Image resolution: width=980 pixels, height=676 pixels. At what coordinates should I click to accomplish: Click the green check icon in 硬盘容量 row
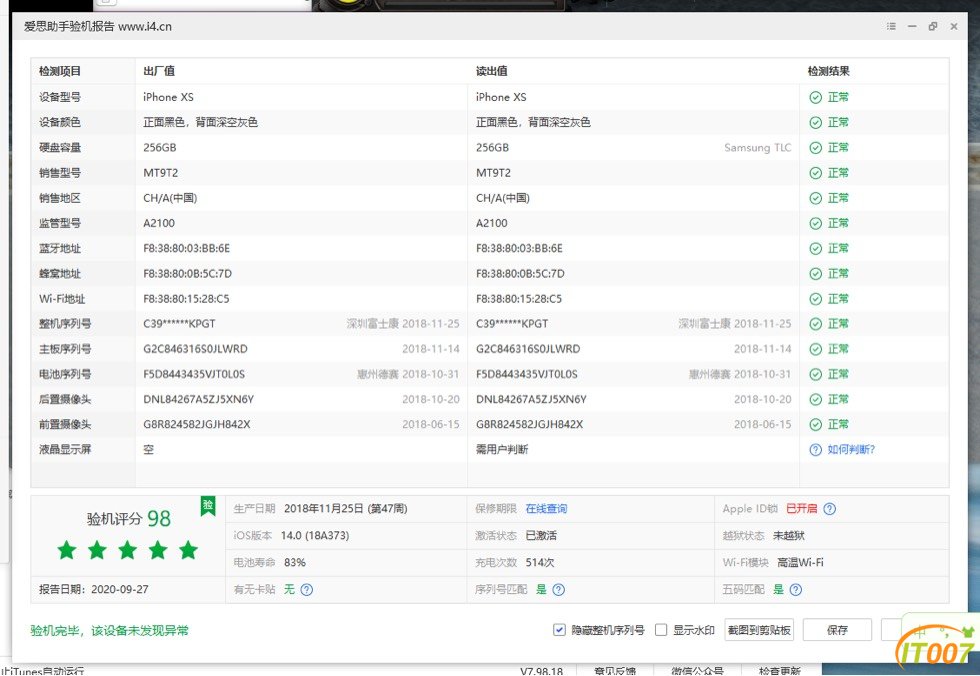[x=816, y=148]
